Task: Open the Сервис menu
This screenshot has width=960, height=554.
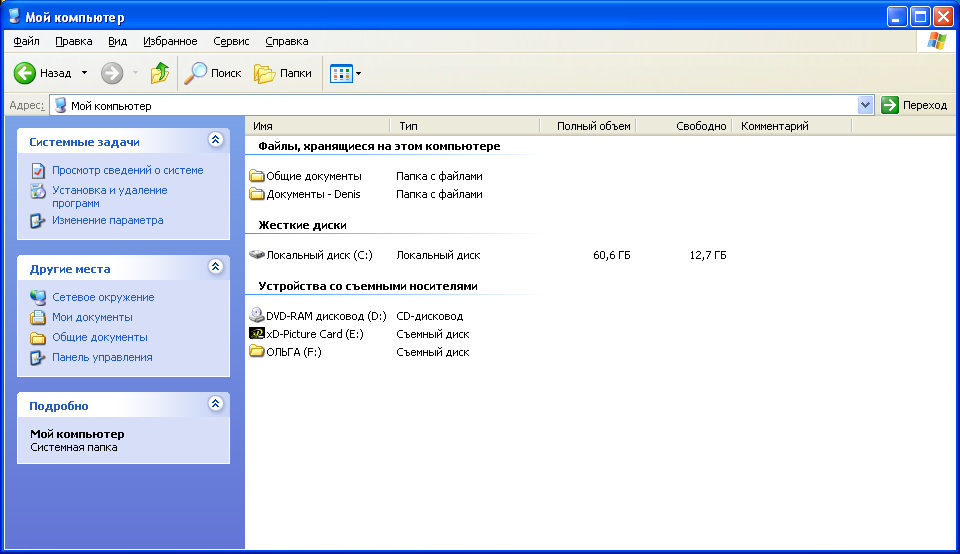Action: 231,41
